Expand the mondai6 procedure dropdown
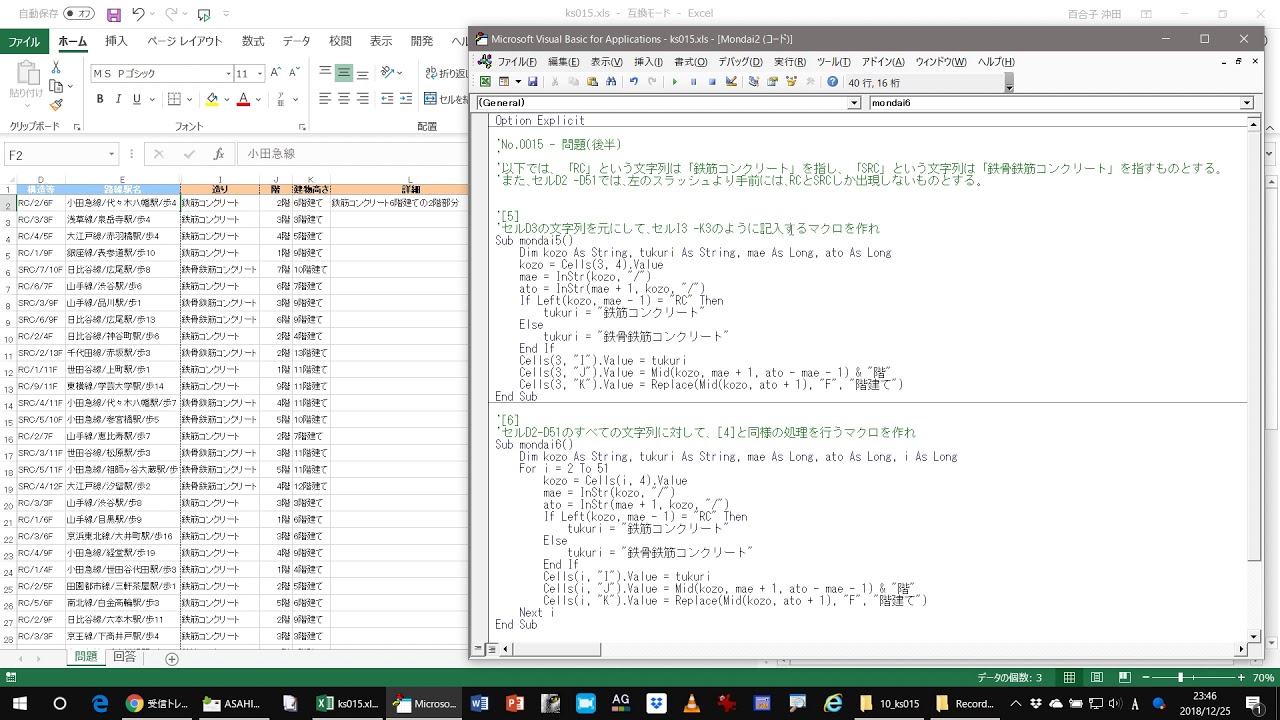Image resolution: width=1280 pixels, height=720 pixels. pos(1246,103)
